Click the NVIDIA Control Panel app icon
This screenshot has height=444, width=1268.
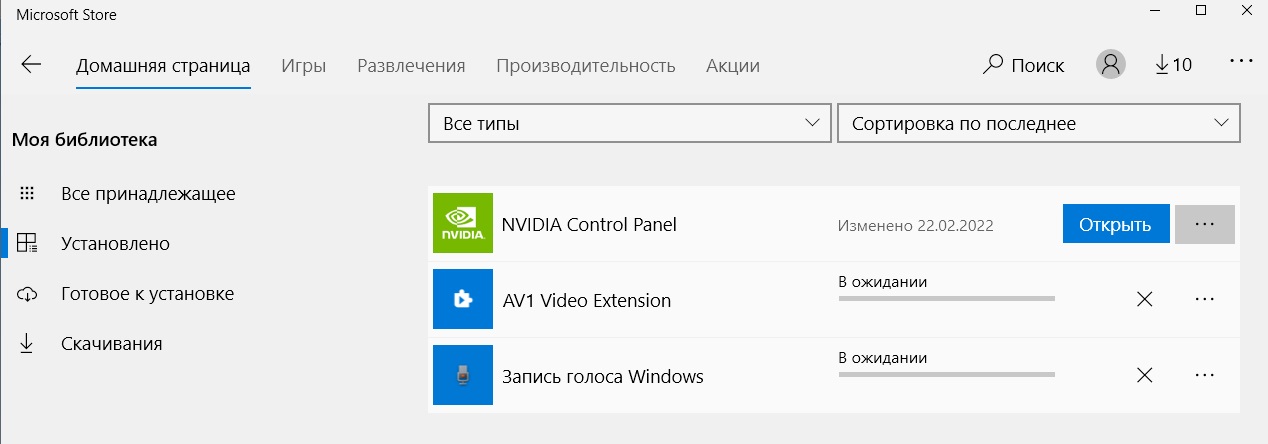point(463,223)
